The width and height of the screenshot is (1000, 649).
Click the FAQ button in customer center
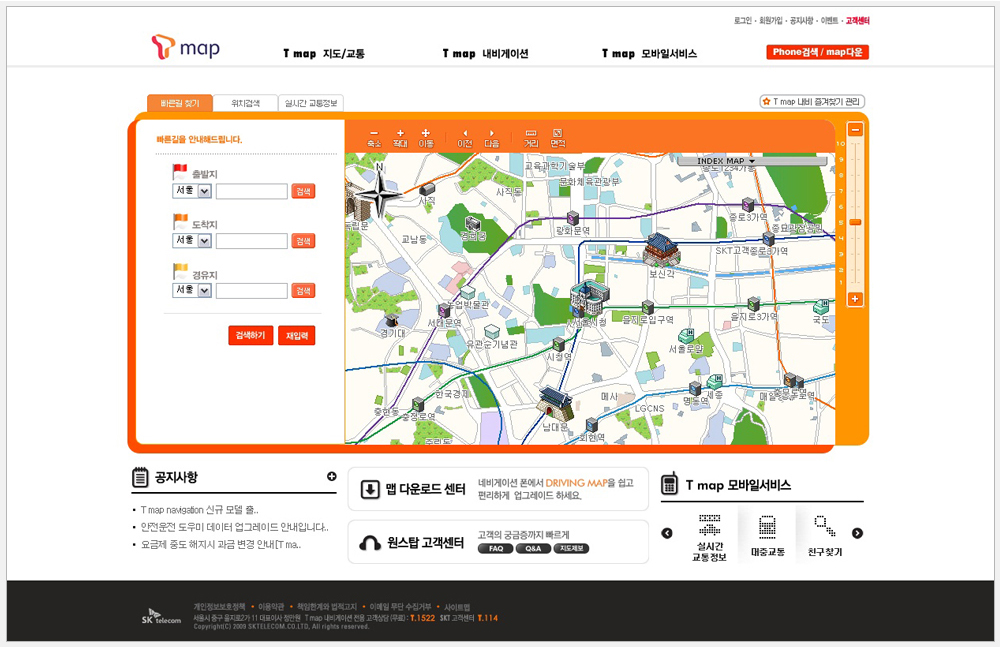tap(495, 548)
